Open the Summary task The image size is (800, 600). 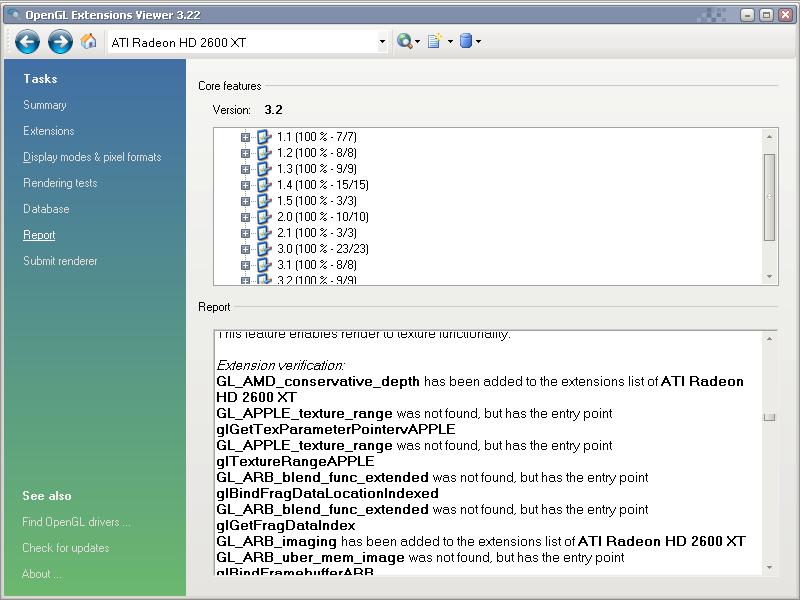(x=45, y=105)
